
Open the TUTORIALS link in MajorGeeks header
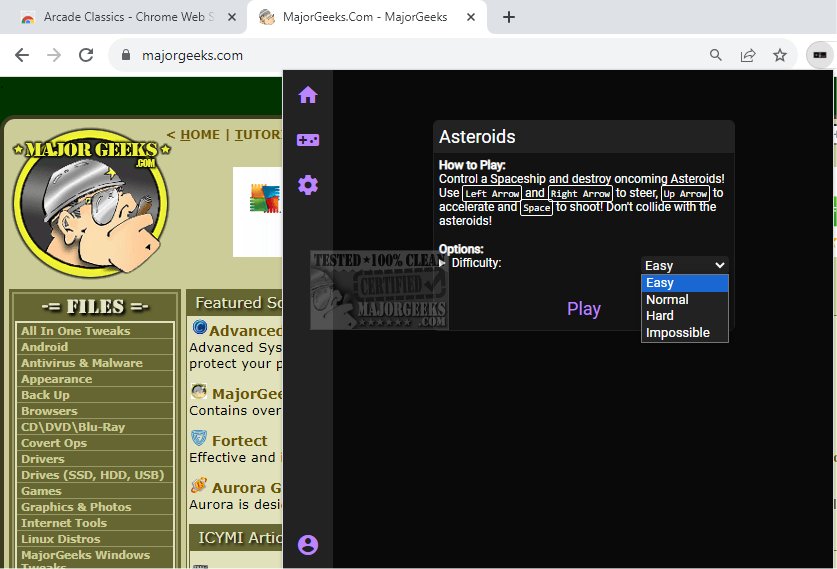[258, 135]
